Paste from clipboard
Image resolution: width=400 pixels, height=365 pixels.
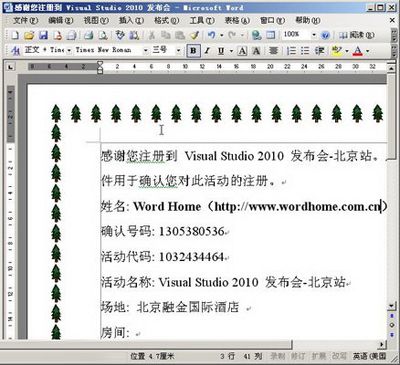[180, 35]
